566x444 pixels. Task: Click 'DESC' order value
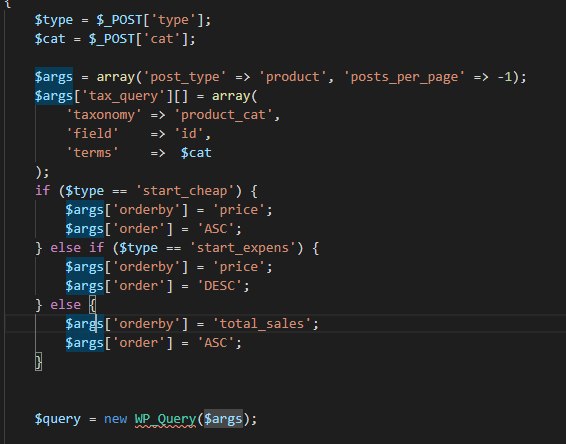click(219, 286)
